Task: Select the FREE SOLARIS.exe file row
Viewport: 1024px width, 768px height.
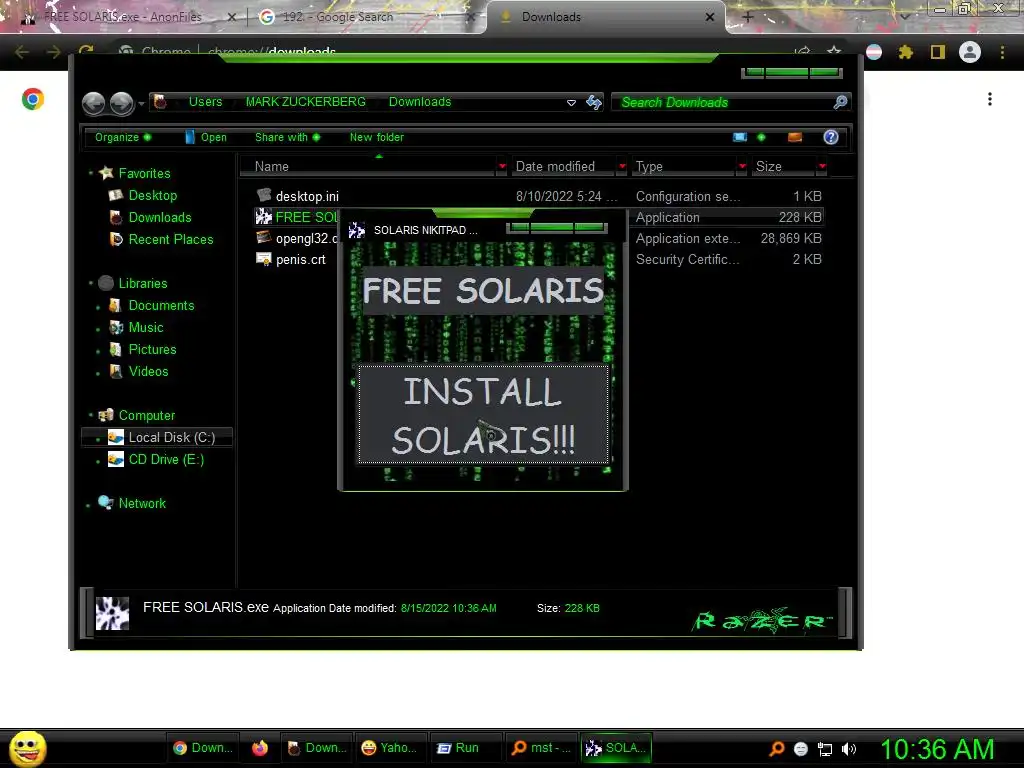Action: [538, 217]
